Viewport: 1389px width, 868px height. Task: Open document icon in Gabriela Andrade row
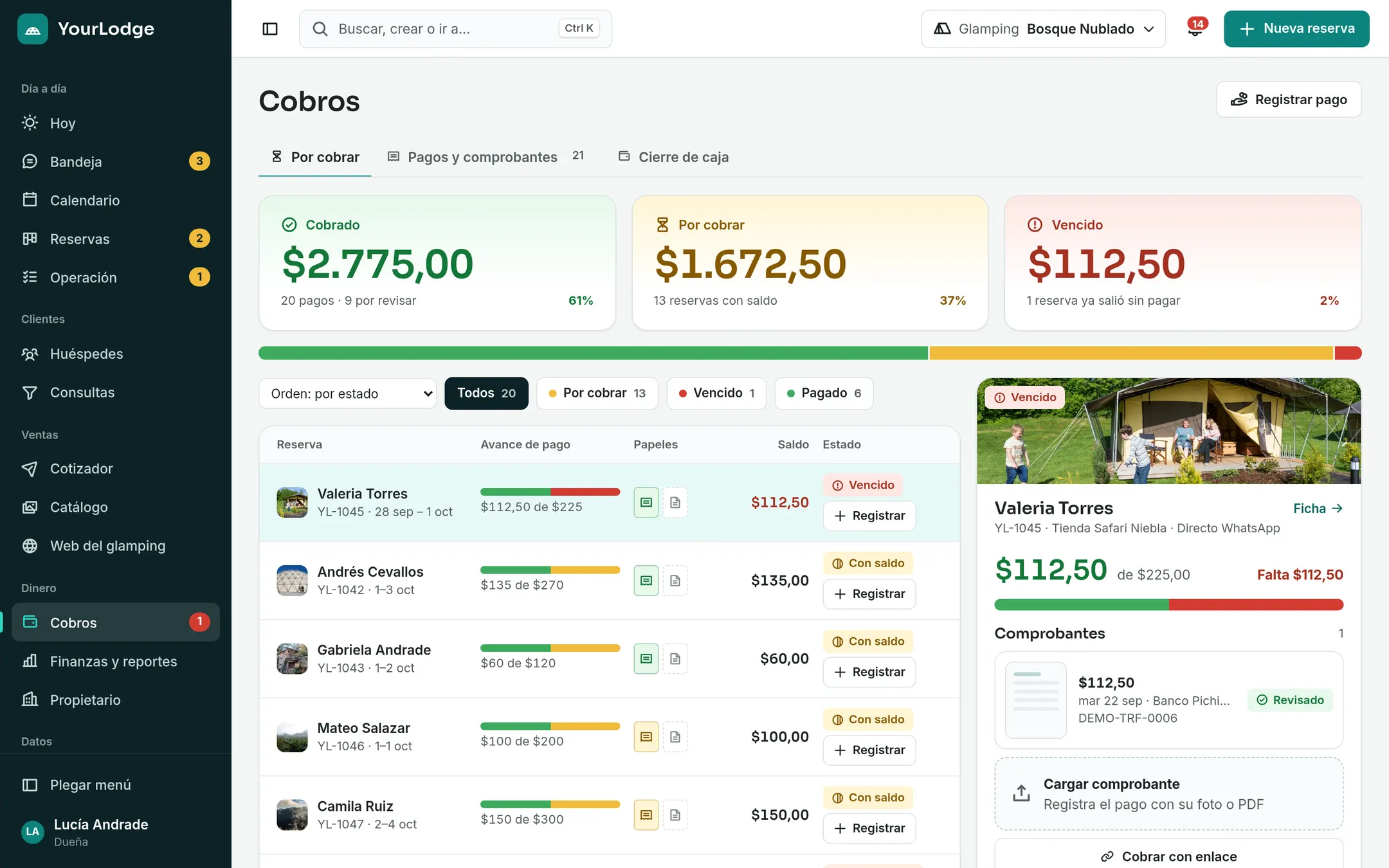tap(675, 659)
